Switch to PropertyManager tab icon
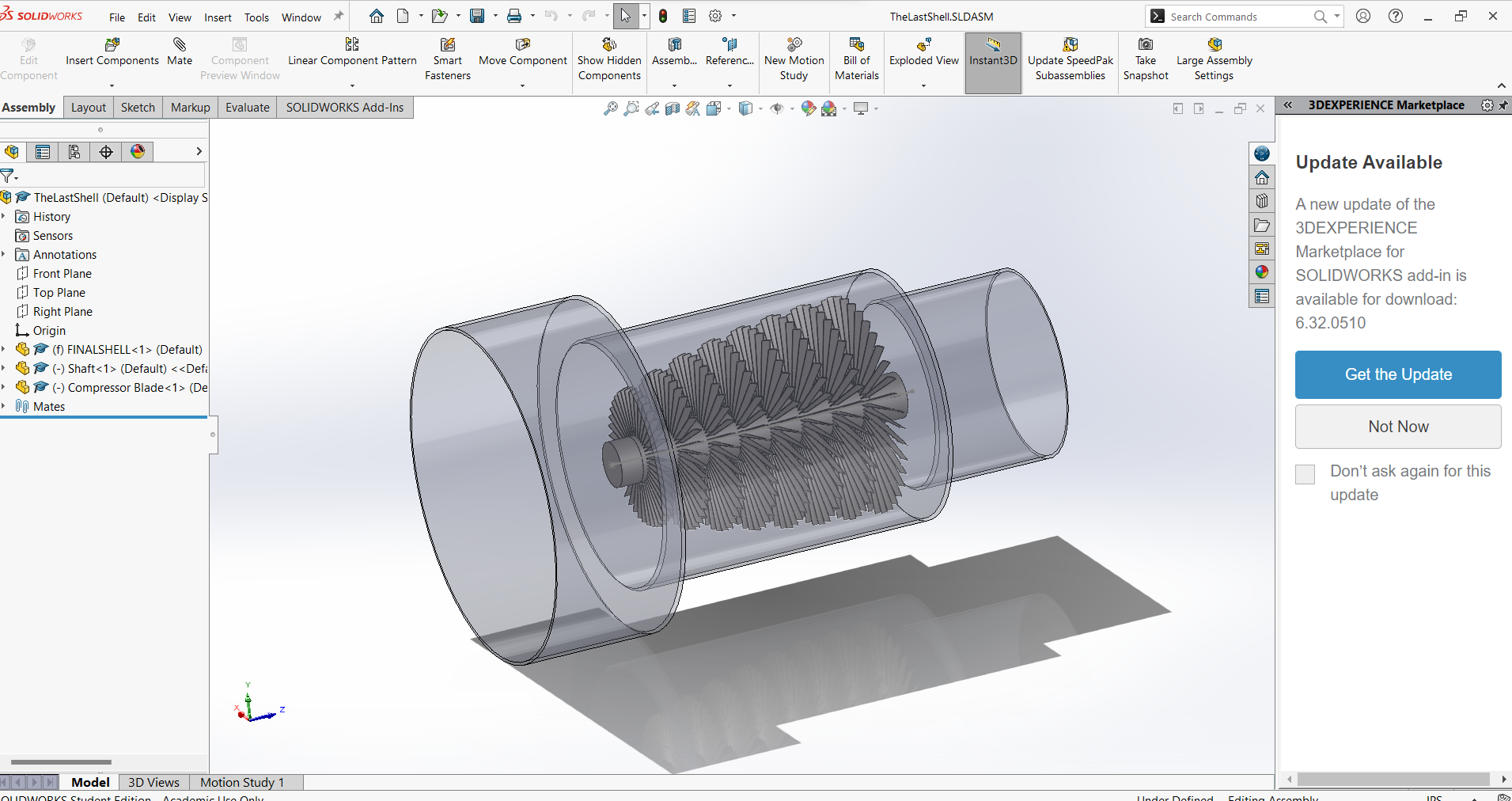This screenshot has width=1512, height=801. pyautogui.click(x=43, y=152)
